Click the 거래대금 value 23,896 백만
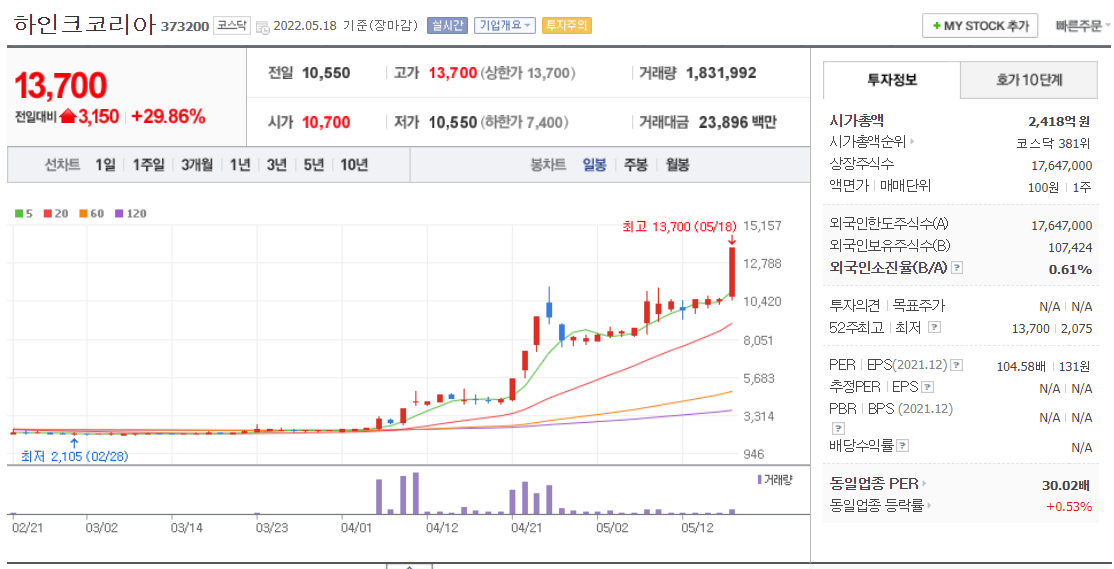Viewport: 1114px width, 569px height. point(737,122)
